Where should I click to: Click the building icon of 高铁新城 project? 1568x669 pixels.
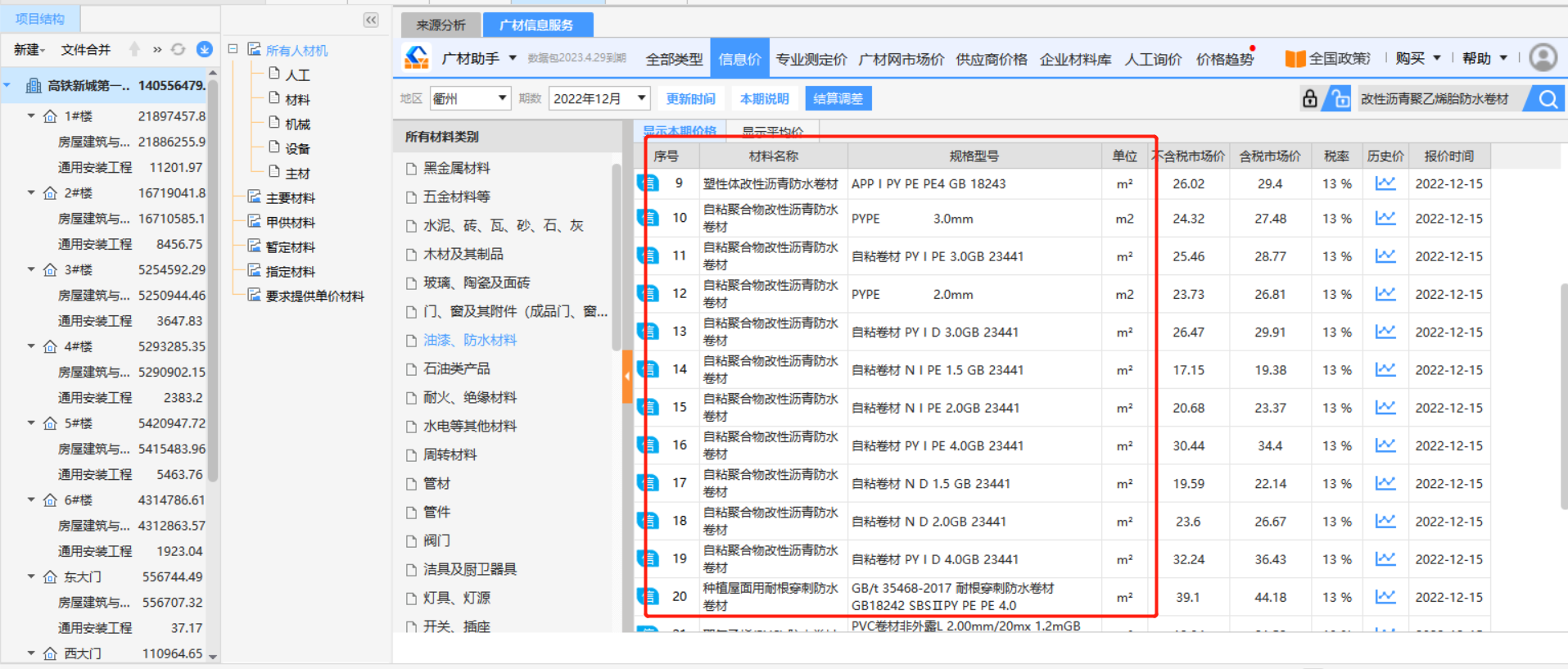(x=34, y=85)
